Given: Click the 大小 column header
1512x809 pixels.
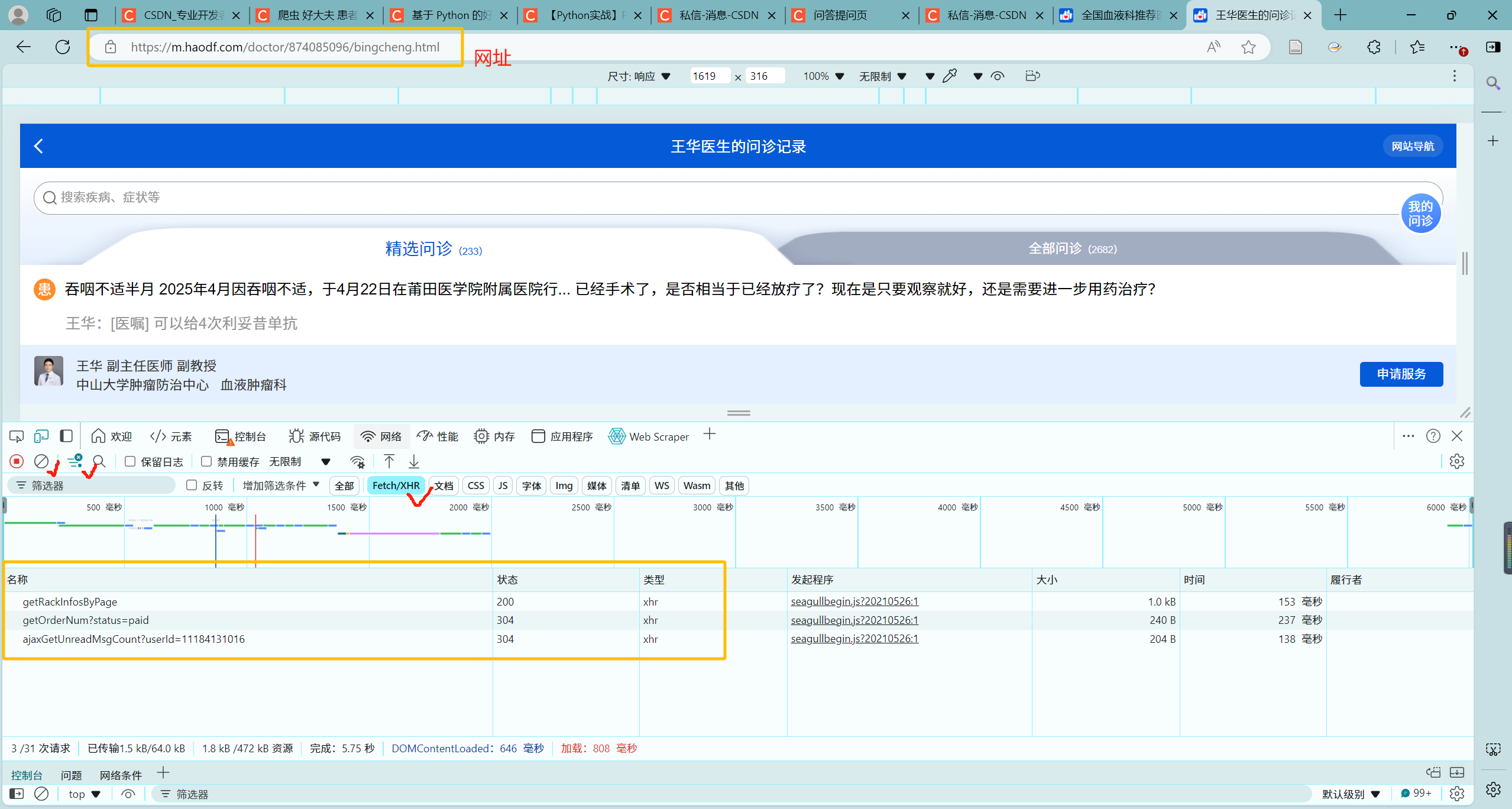Looking at the screenshot, I should [1105, 580].
